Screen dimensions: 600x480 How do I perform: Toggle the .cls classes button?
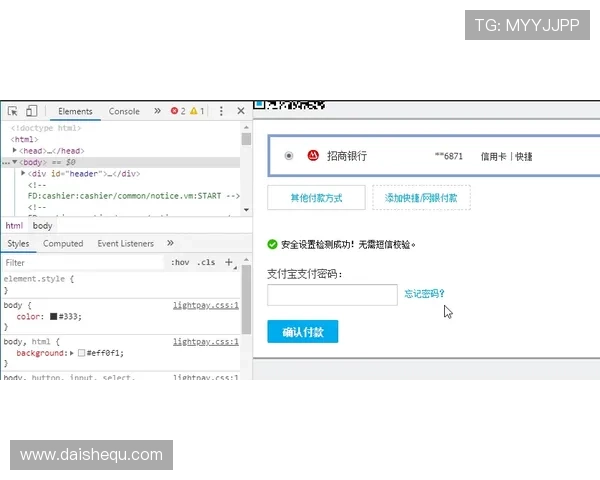(x=206, y=262)
